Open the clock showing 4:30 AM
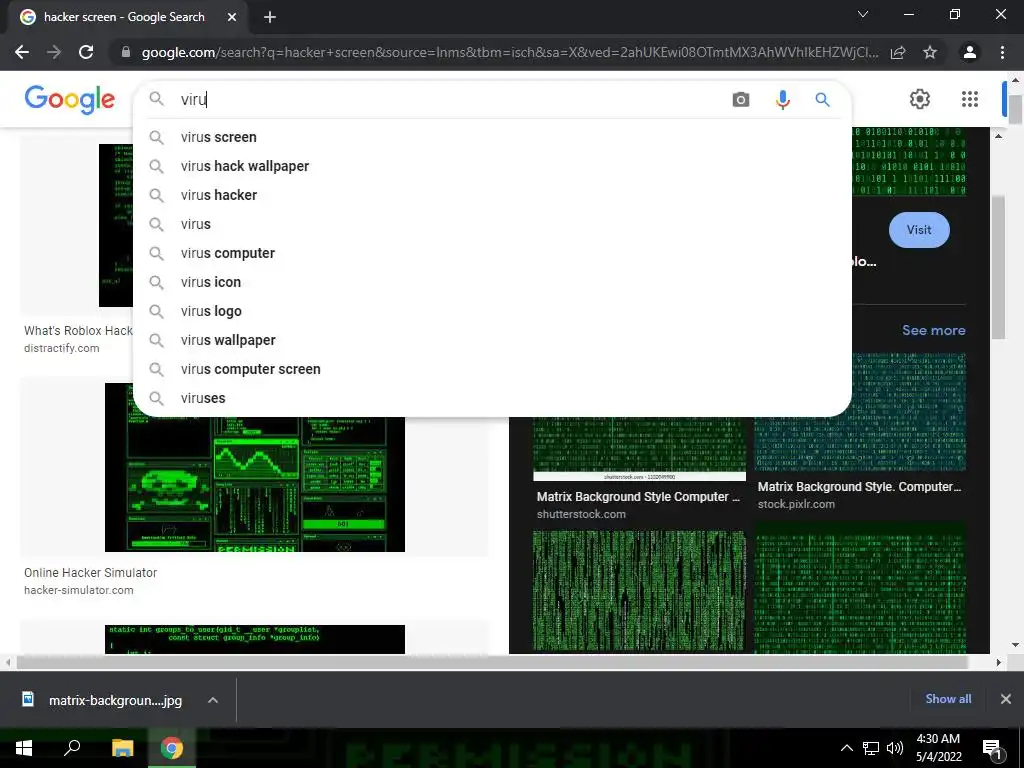 938,748
